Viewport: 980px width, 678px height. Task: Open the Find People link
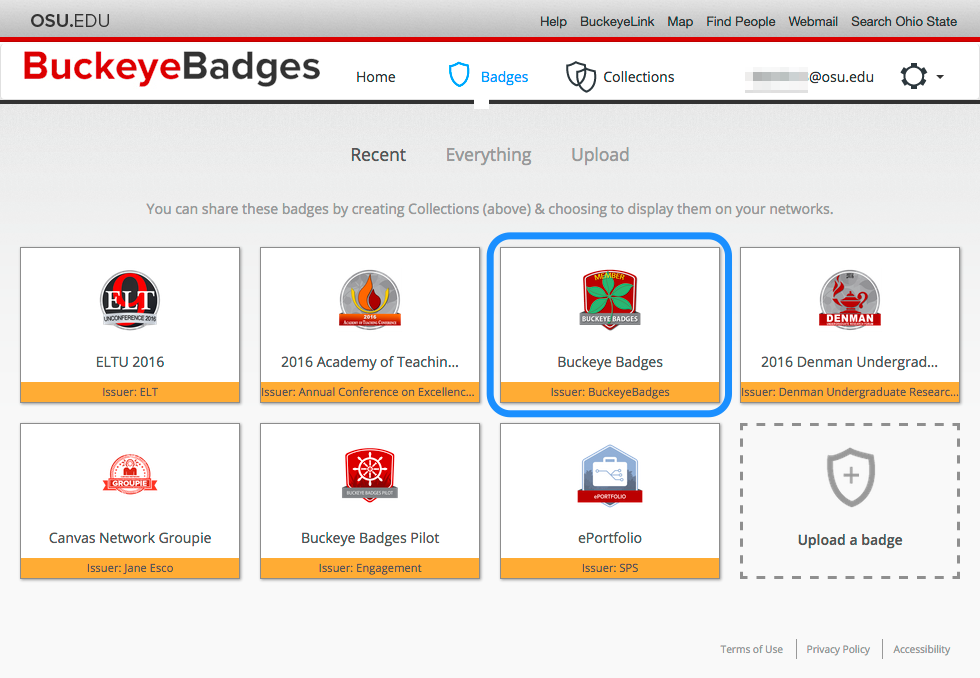click(x=741, y=21)
